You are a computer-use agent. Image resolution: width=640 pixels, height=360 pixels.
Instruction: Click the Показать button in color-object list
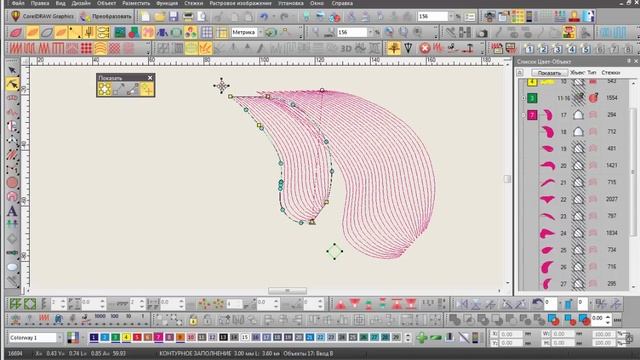tap(549, 73)
